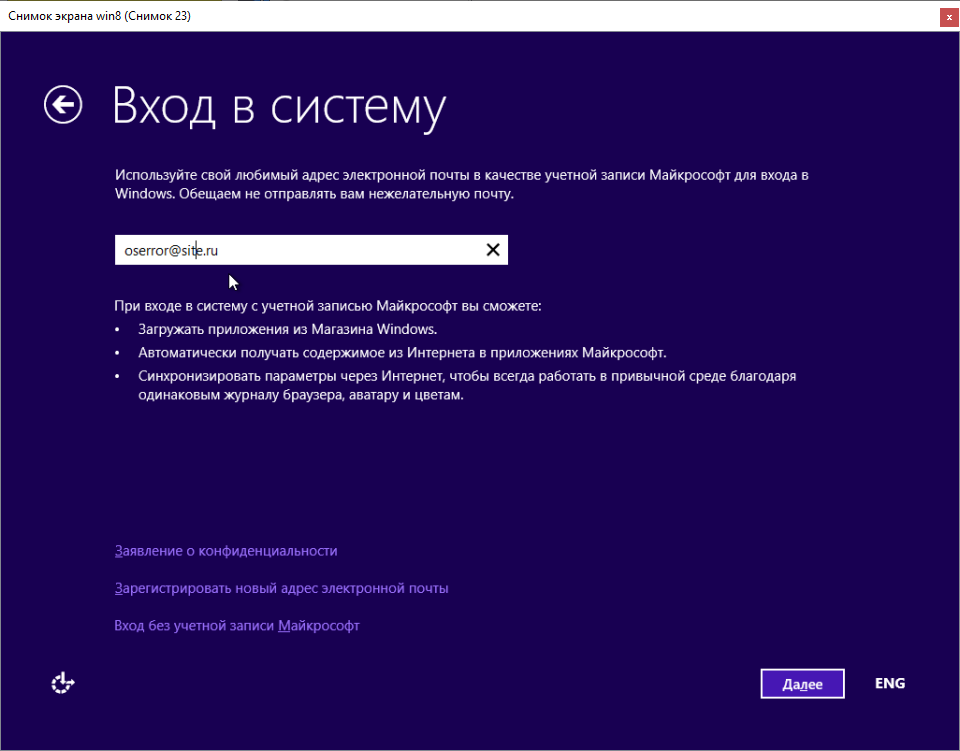The width and height of the screenshot is (960, 751).
Task: Click the email address input field
Action: click(311, 250)
